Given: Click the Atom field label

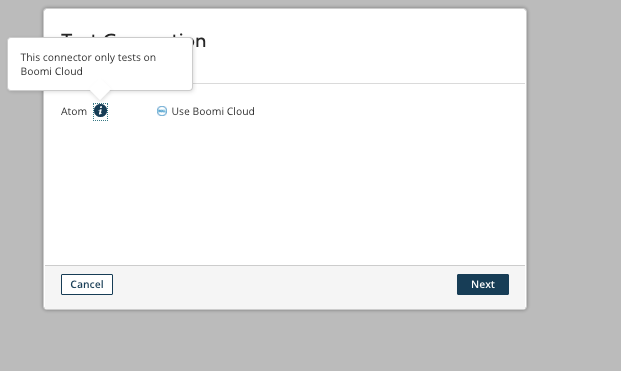Looking at the screenshot, I should (74, 111).
